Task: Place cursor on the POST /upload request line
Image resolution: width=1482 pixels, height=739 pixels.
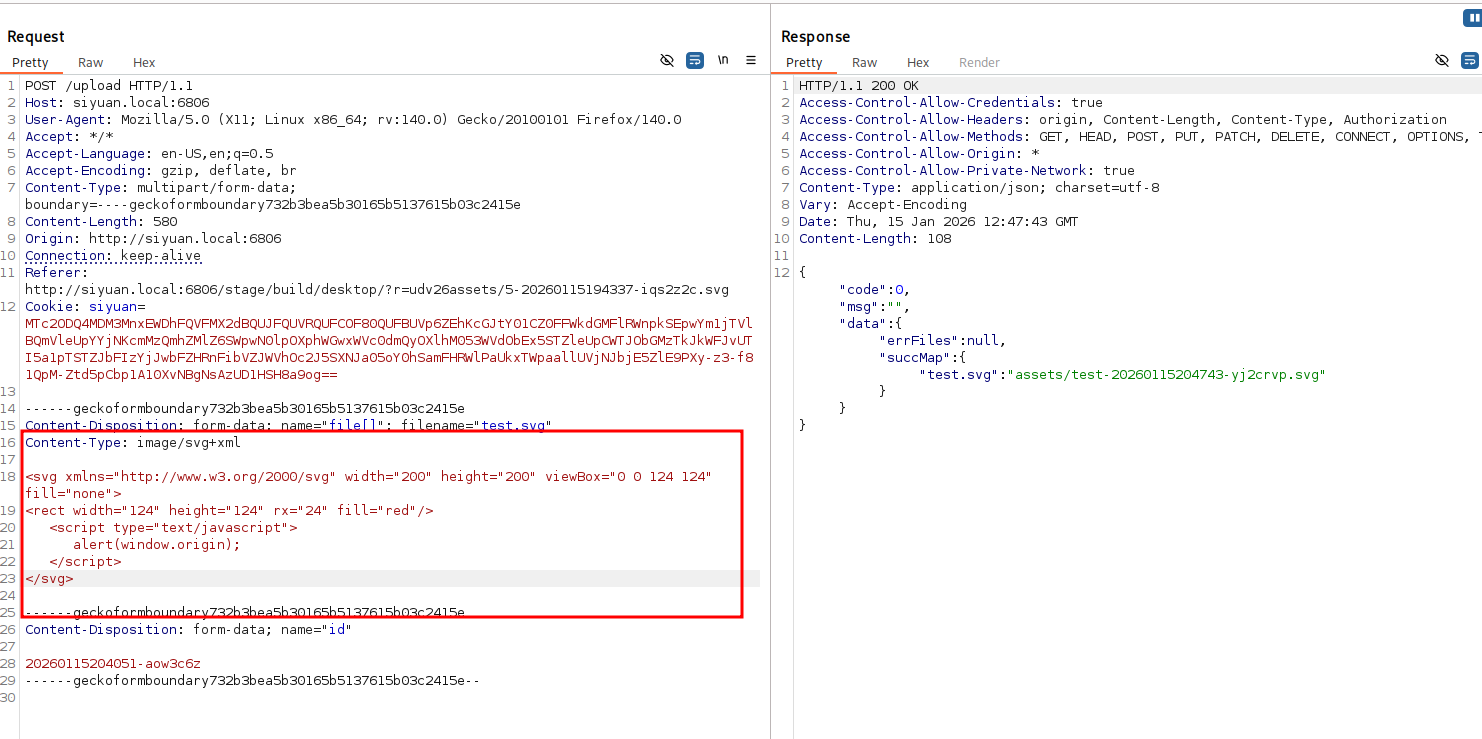Action: point(109,86)
